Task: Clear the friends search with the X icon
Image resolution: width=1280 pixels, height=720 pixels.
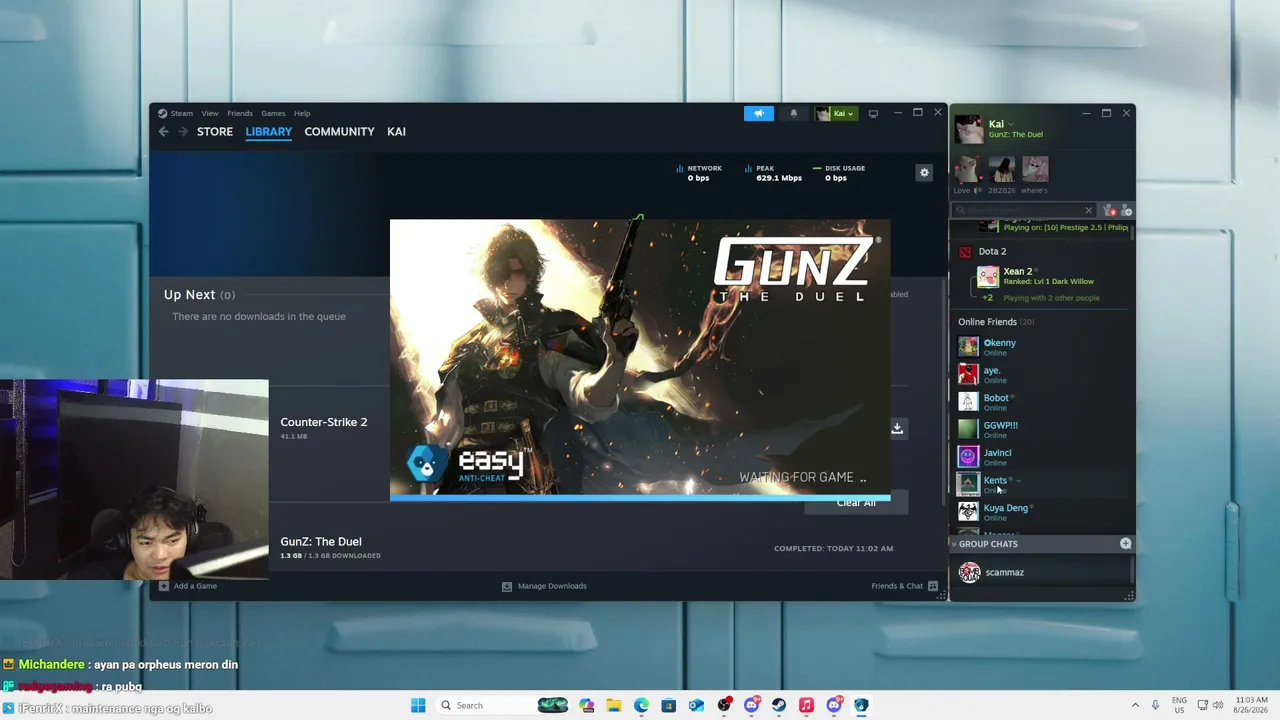Action: (x=1088, y=210)
